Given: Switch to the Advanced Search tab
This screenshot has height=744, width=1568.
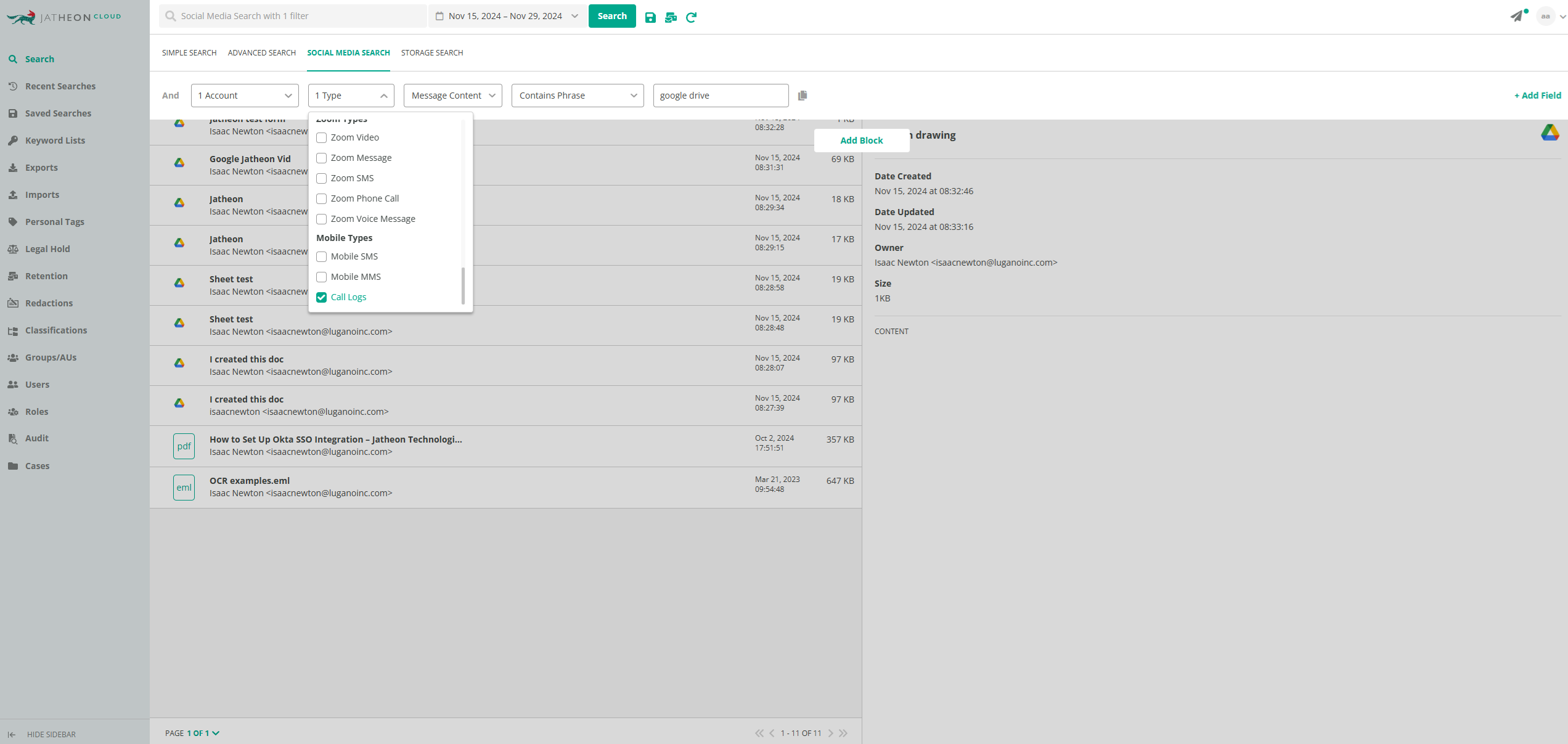Looking at the screenshot, I should [x=262, y=53].
